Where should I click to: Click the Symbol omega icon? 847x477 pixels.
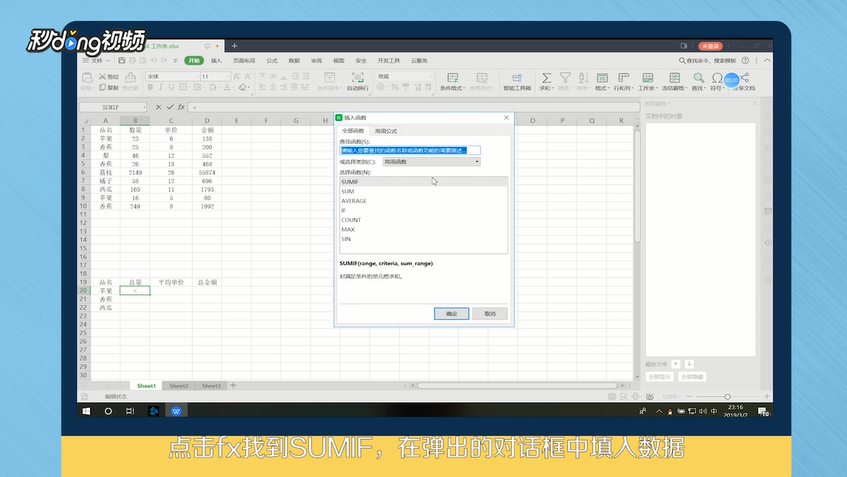(717, 78)
